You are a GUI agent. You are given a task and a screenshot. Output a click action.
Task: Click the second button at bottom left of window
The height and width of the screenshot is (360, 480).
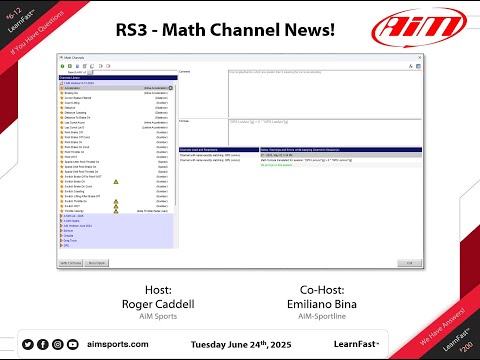(x=97, y=263)
